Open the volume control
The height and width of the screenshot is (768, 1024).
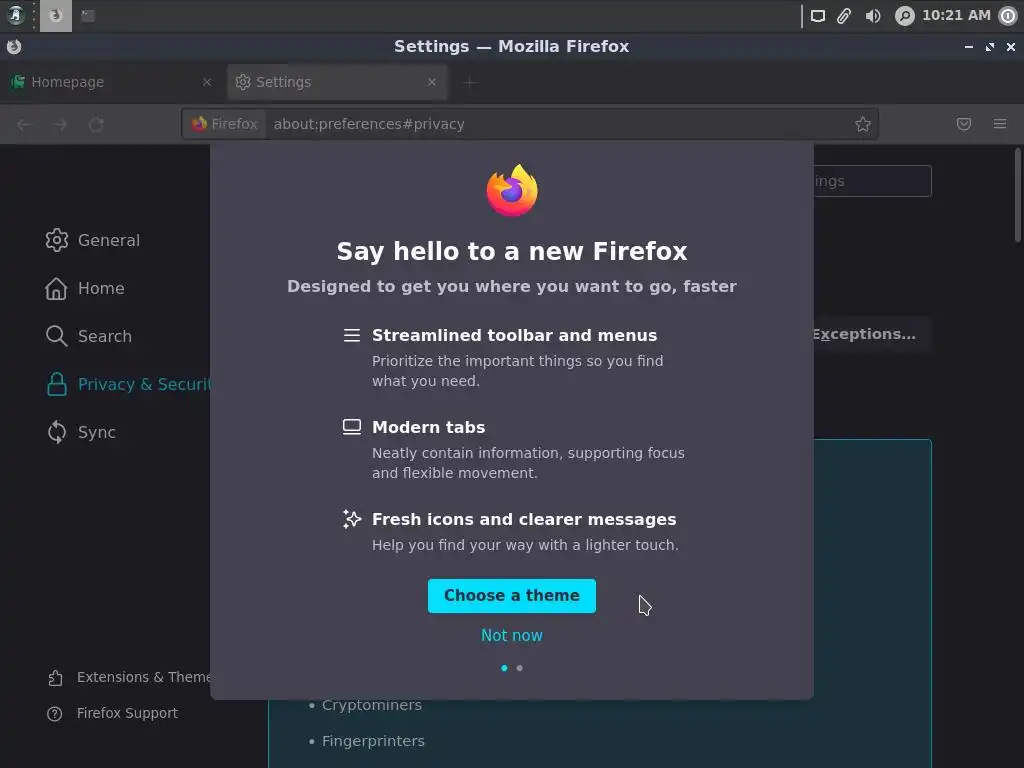point(872,16)
